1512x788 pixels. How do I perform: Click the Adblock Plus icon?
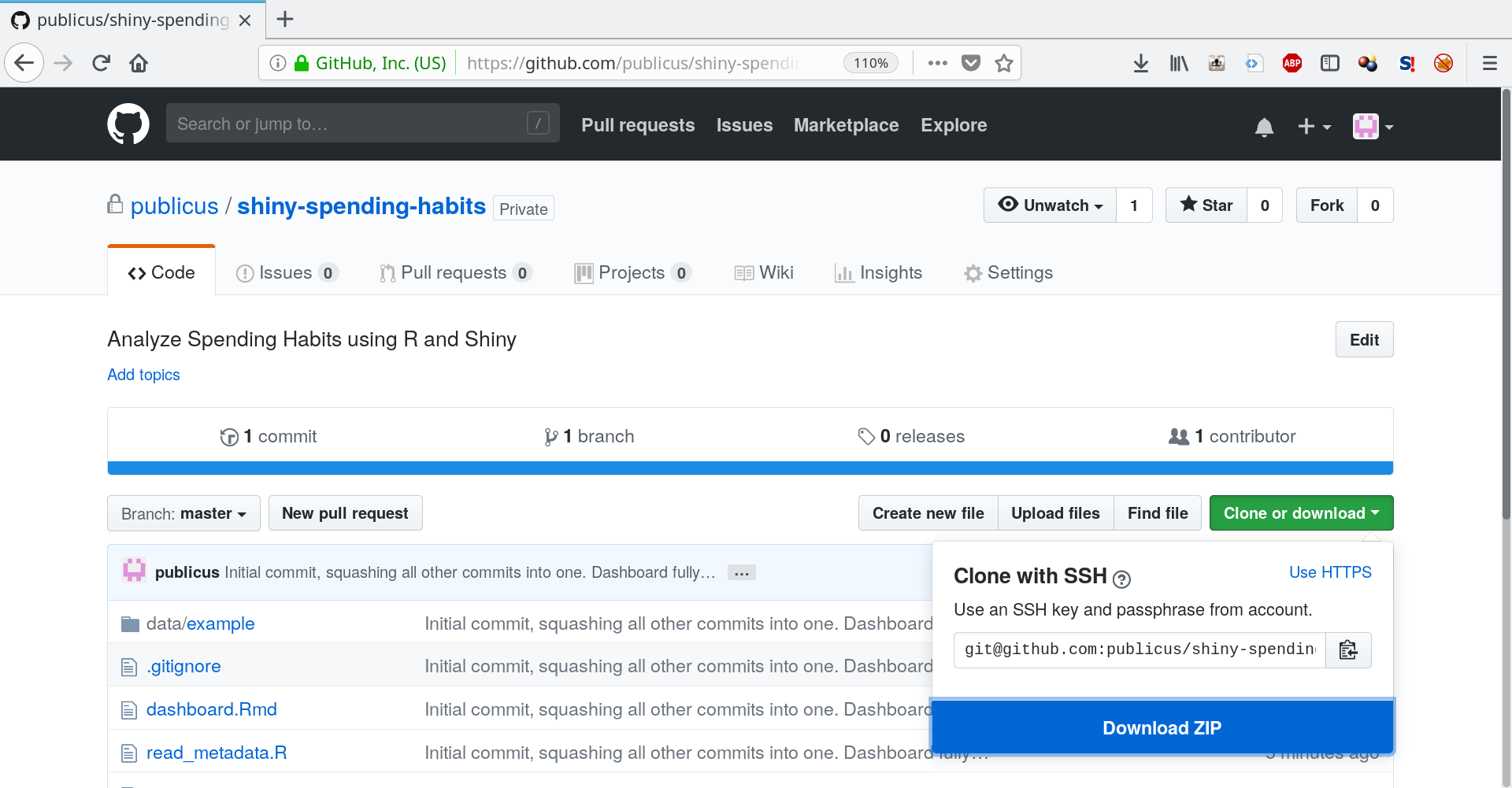pos(1292,63)
